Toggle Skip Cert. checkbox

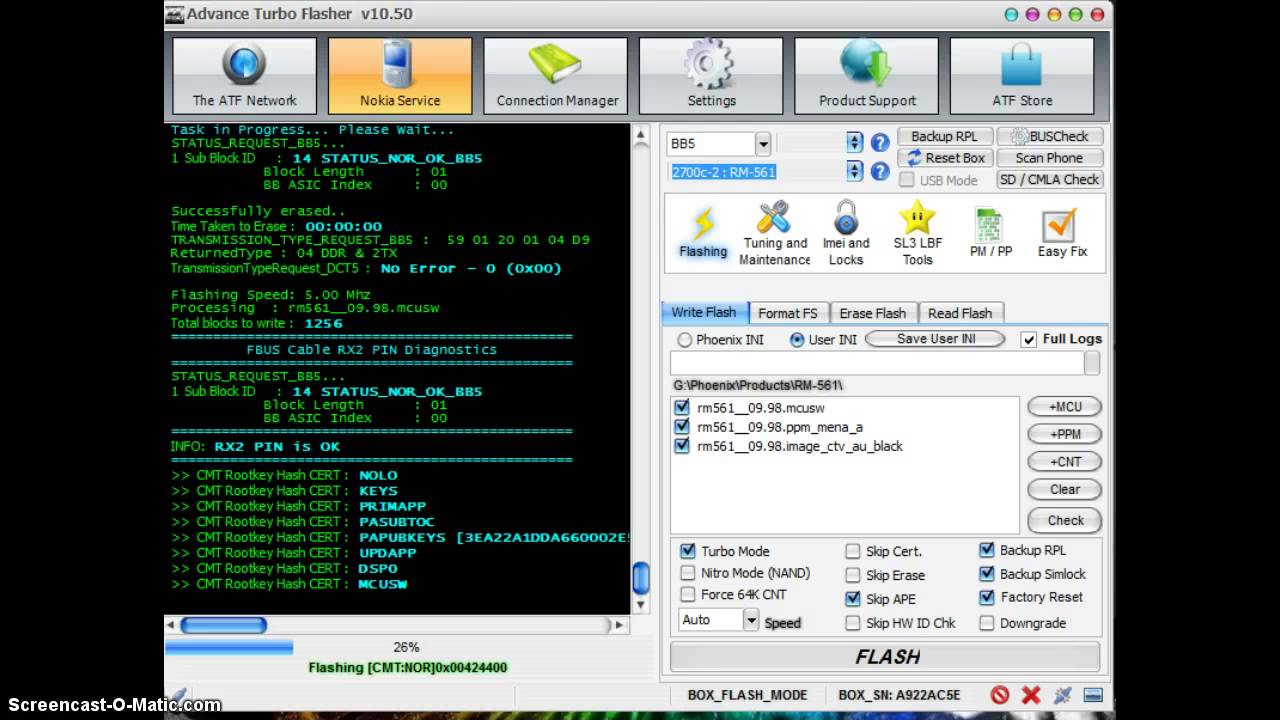[x=852, y=551]
